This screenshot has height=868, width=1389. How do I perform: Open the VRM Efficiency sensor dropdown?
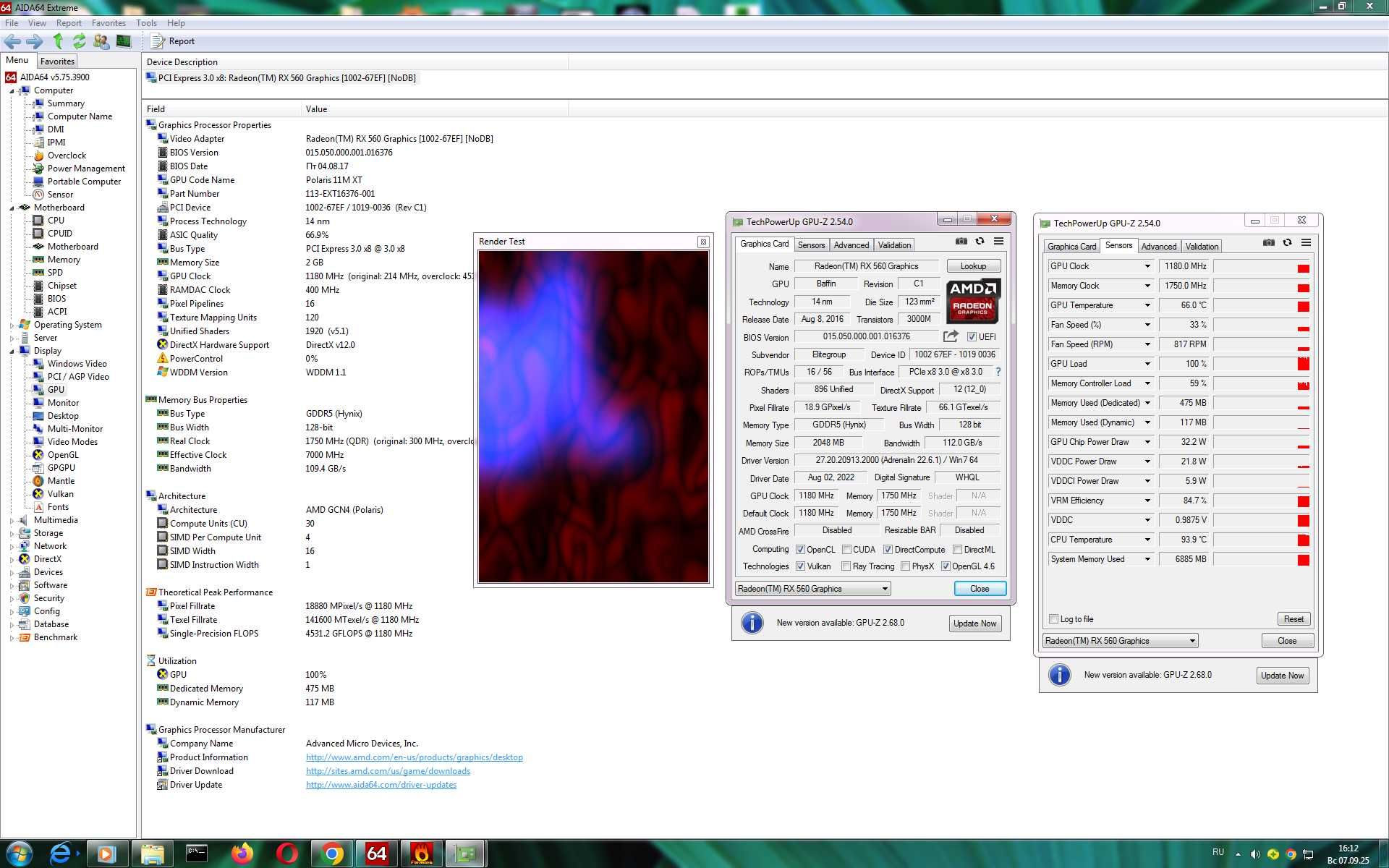click(x=1147, y=501)
